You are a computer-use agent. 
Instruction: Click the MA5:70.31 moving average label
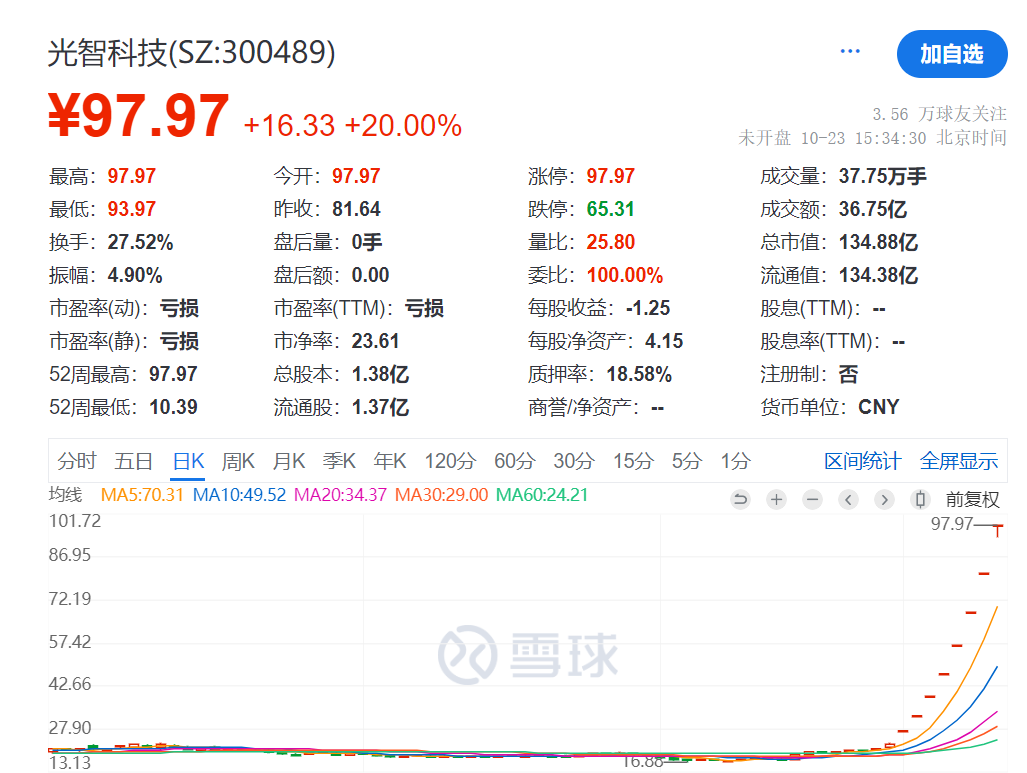pos(142,495)
